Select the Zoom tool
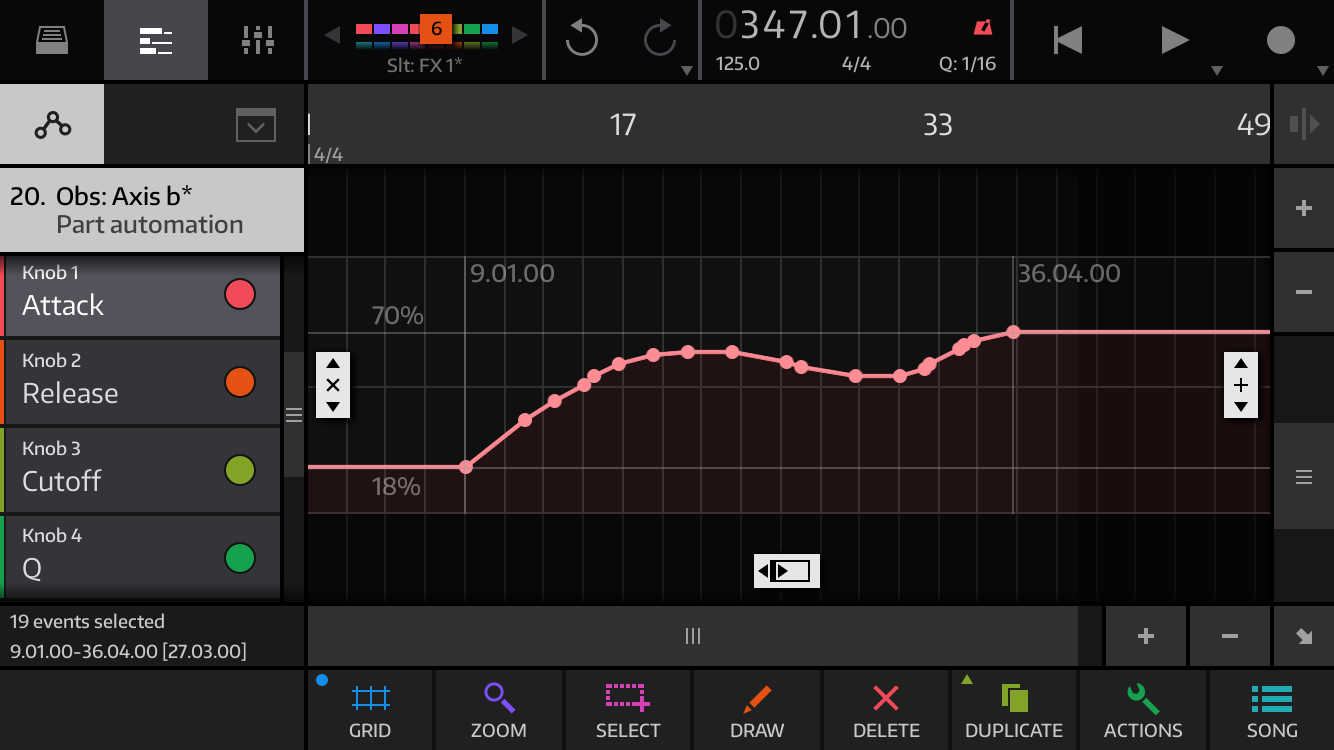The width and height of the screenshot is (1334, 750). tap(498, 710)
